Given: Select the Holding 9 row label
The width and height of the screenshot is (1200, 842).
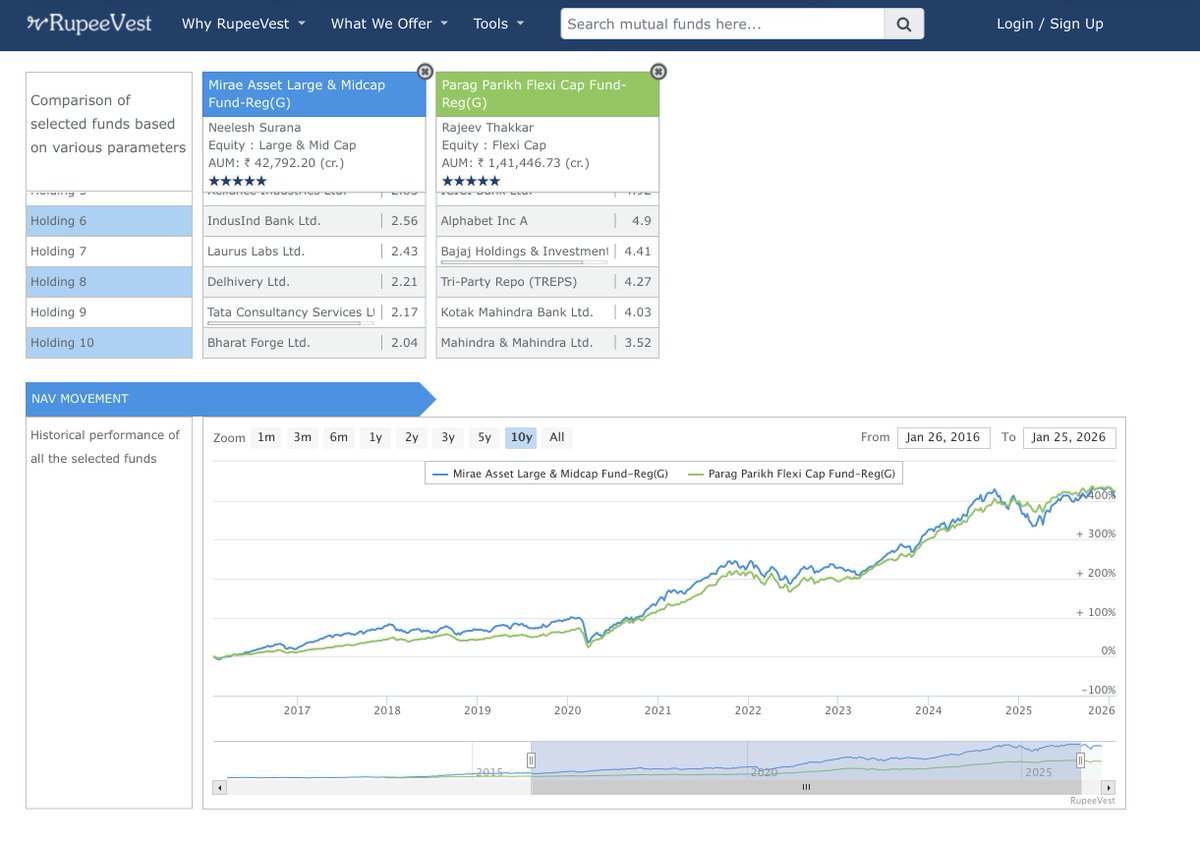Looking at the screenshot, I should [x=109, y=312].
